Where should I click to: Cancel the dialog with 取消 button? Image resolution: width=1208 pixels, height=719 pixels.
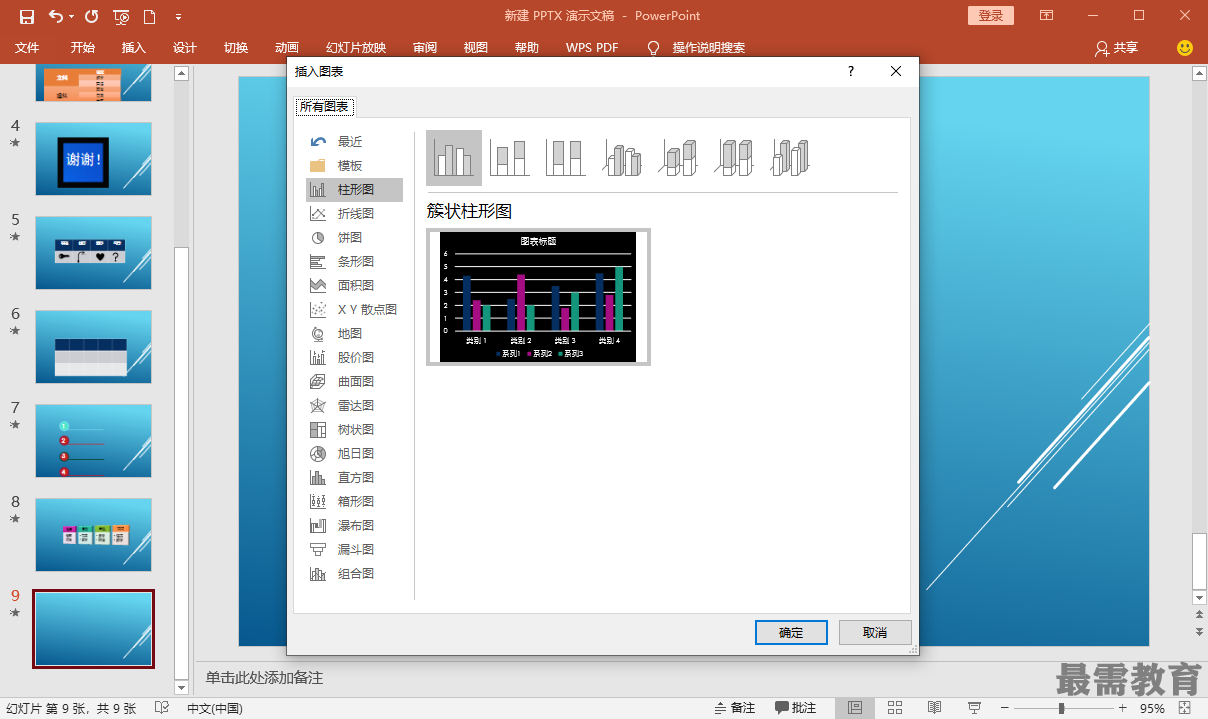[875, 633]
